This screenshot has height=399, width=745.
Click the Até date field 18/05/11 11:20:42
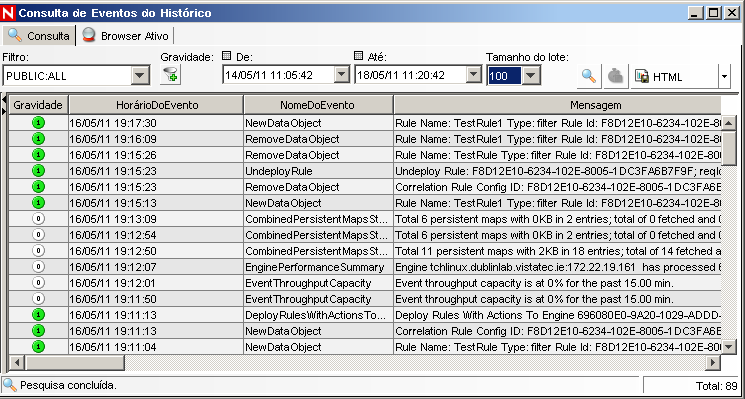pos(410,75)
